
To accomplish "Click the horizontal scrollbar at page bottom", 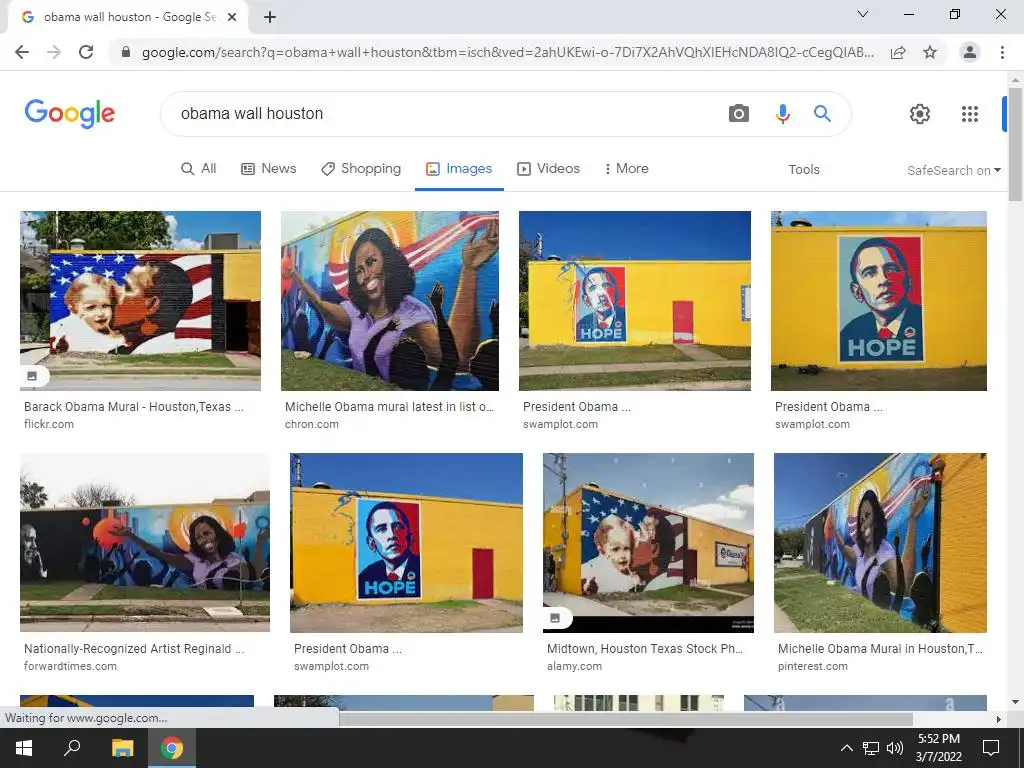I will coord(626,719).
